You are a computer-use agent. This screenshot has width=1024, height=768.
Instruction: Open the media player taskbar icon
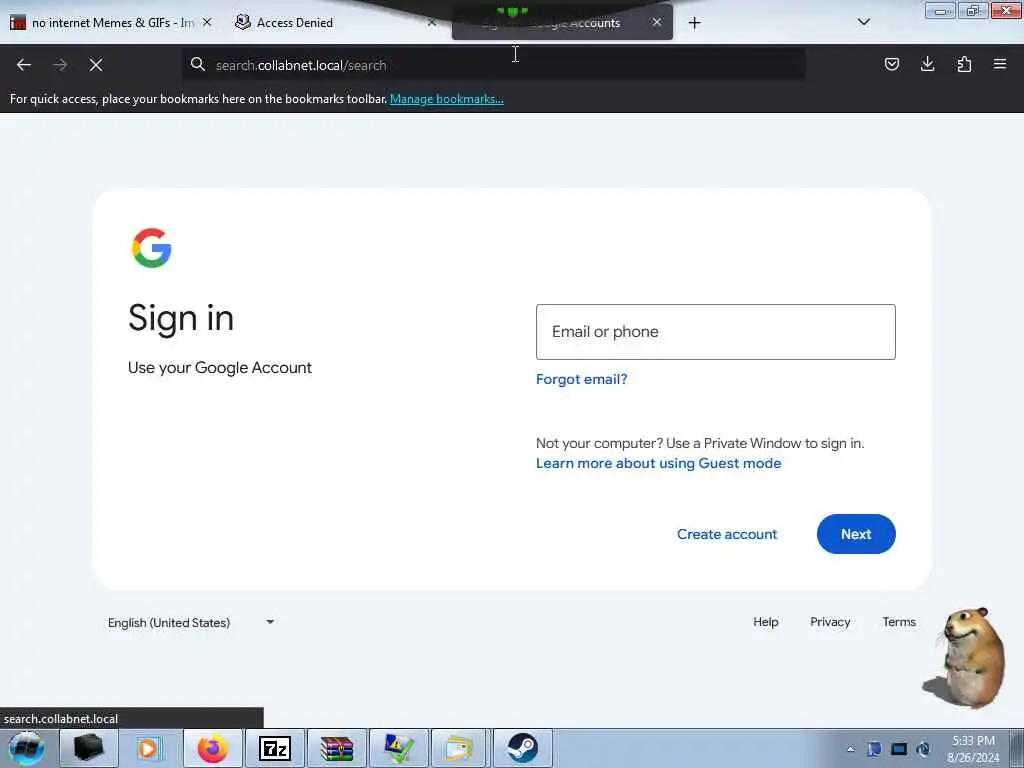[150, 748]
